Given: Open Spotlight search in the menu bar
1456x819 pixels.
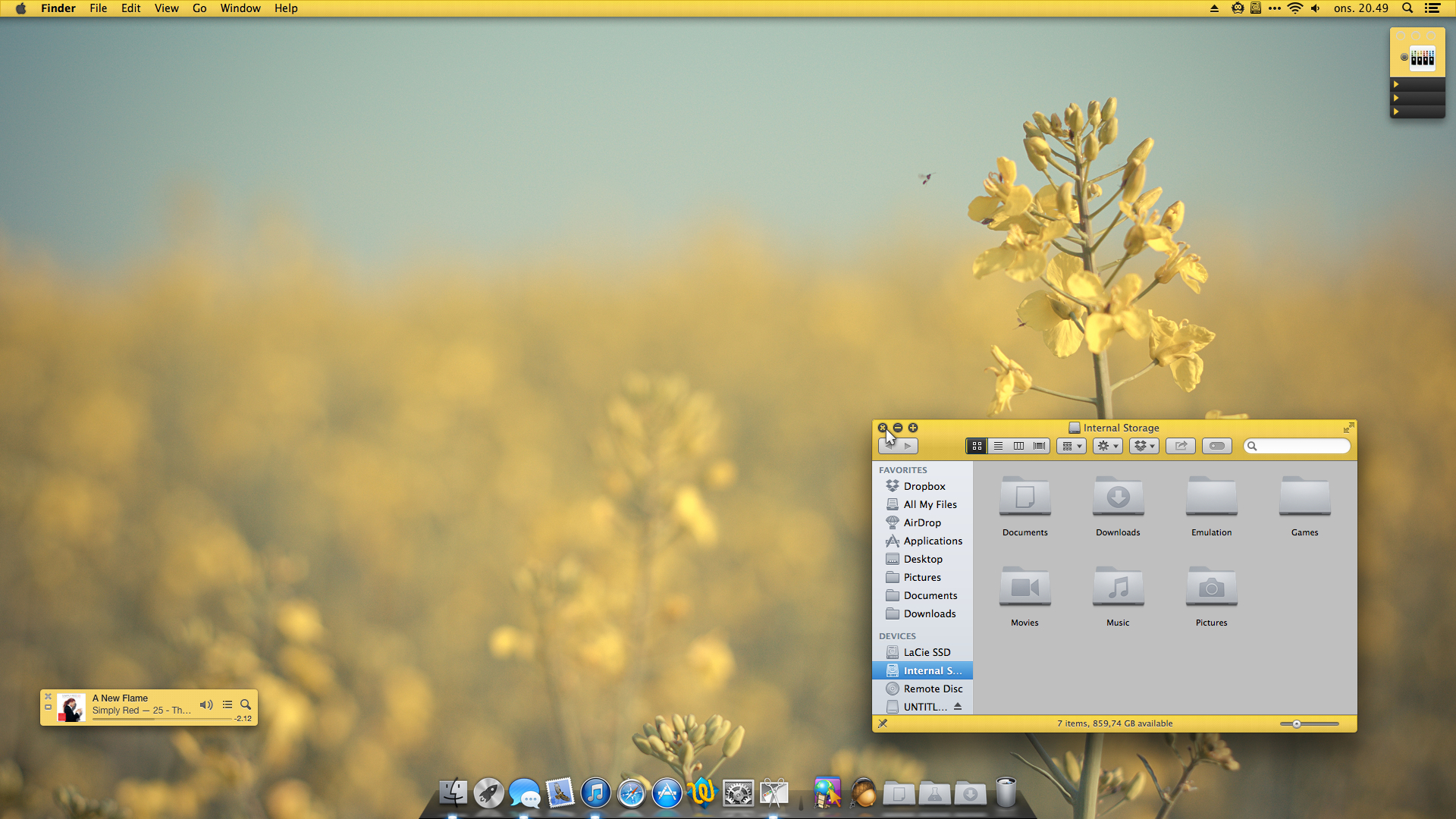Looking at the screenshot, I should pos(1407,8).
